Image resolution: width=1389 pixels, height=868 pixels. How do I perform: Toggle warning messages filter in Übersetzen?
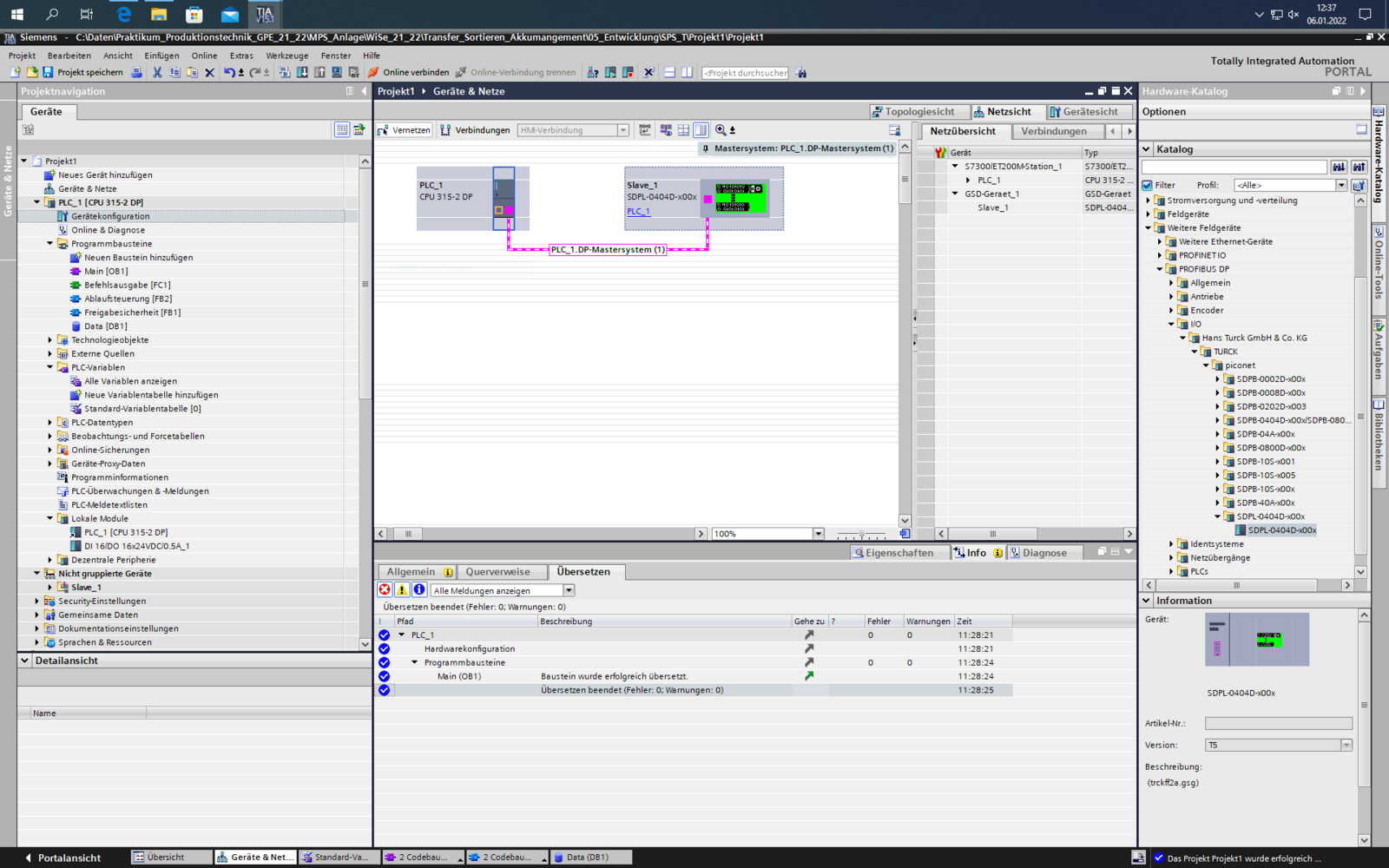(x=402, y=589)
